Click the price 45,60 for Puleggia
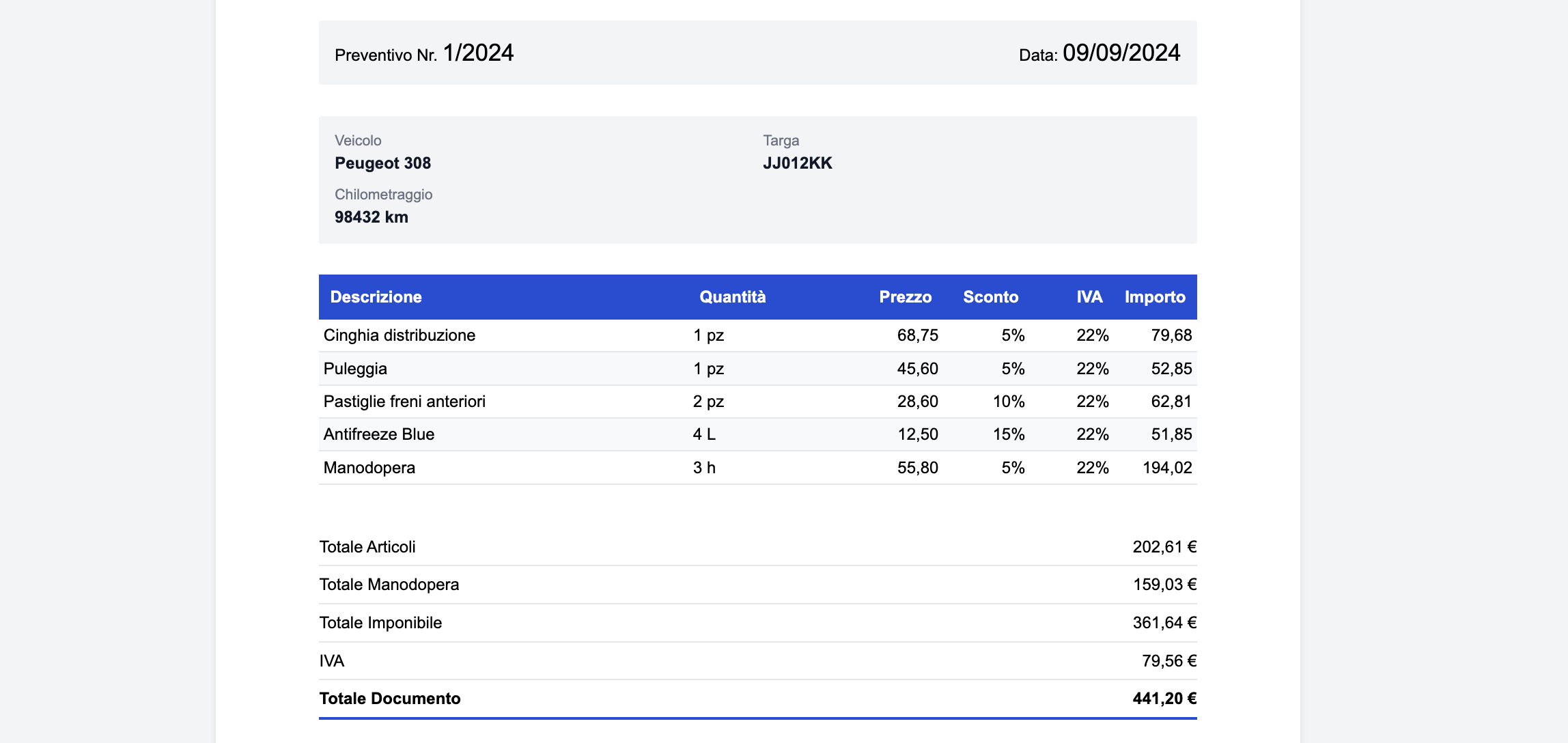 pyautogui.click(x=917, y=369)
